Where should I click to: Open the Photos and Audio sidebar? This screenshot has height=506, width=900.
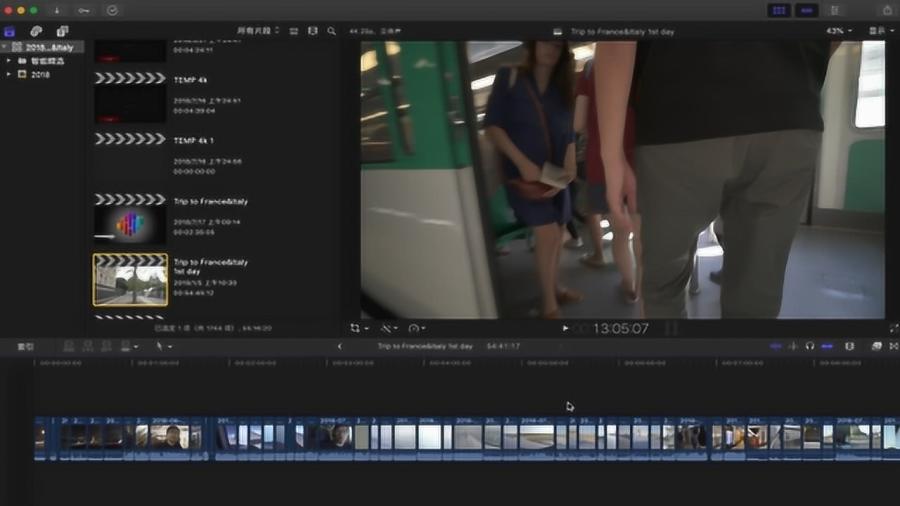(36, 31)
